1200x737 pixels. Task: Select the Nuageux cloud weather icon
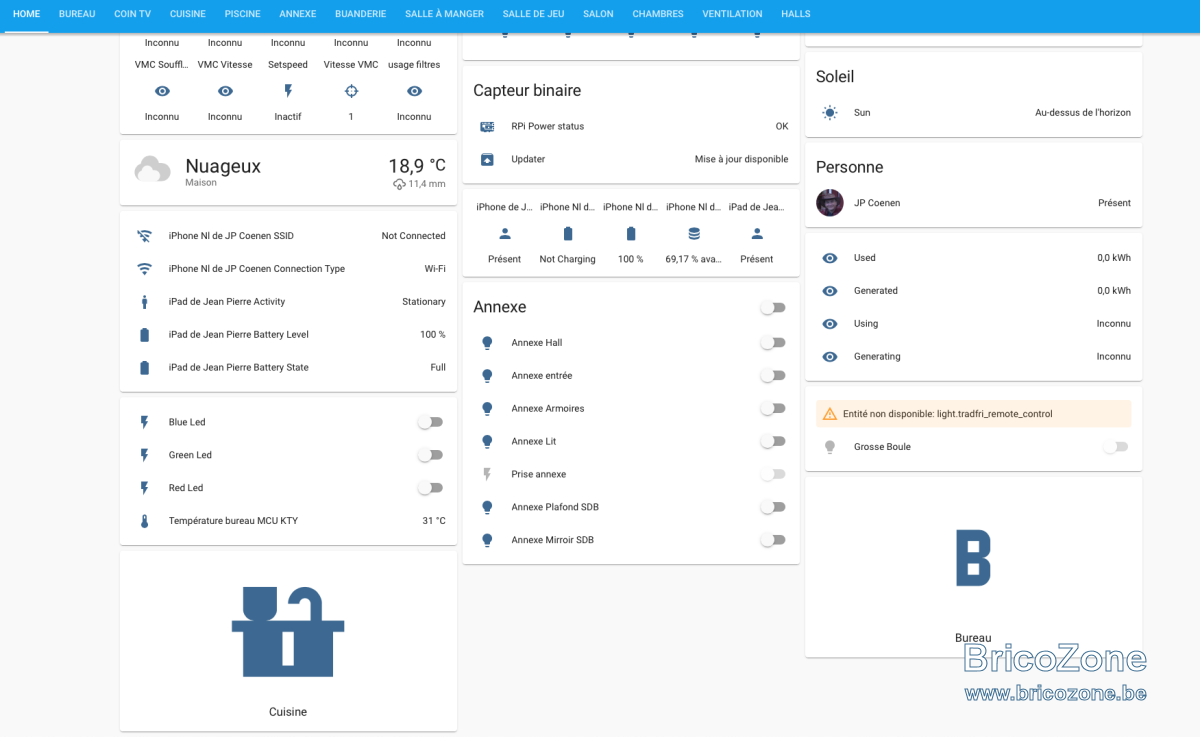click(x=152, y=169)
